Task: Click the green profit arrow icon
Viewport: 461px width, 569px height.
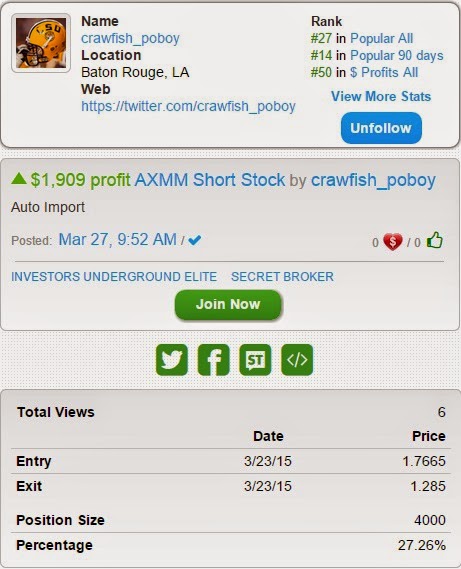Action: point(19,178)
